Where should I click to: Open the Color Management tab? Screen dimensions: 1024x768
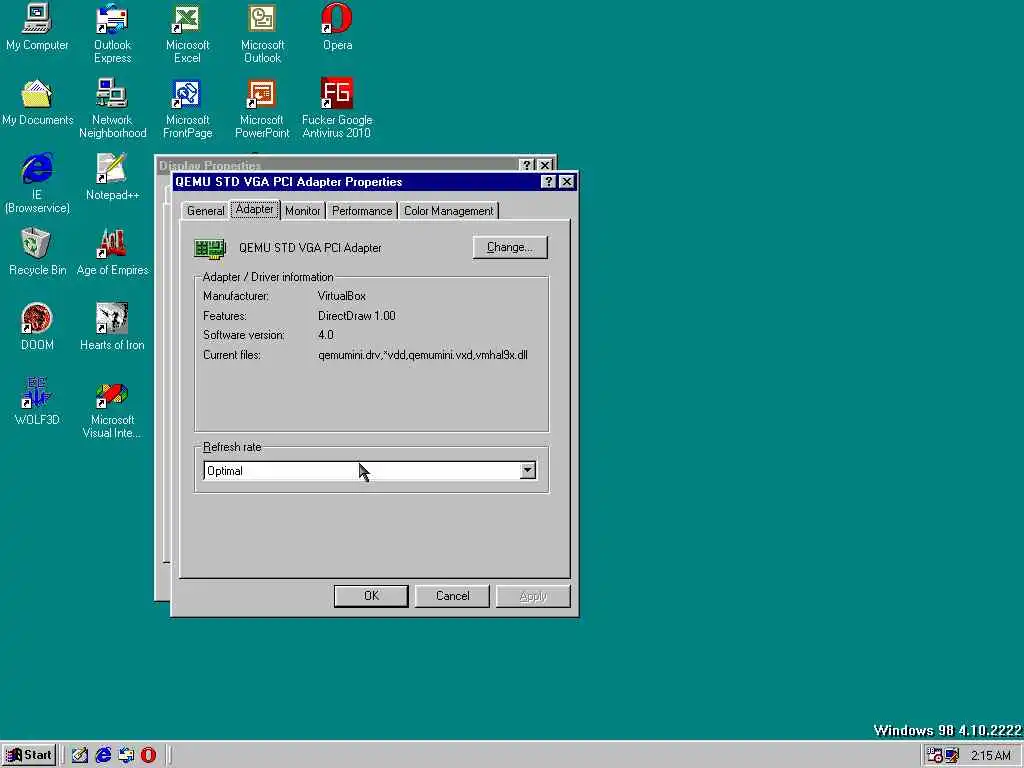pos(449,211)
